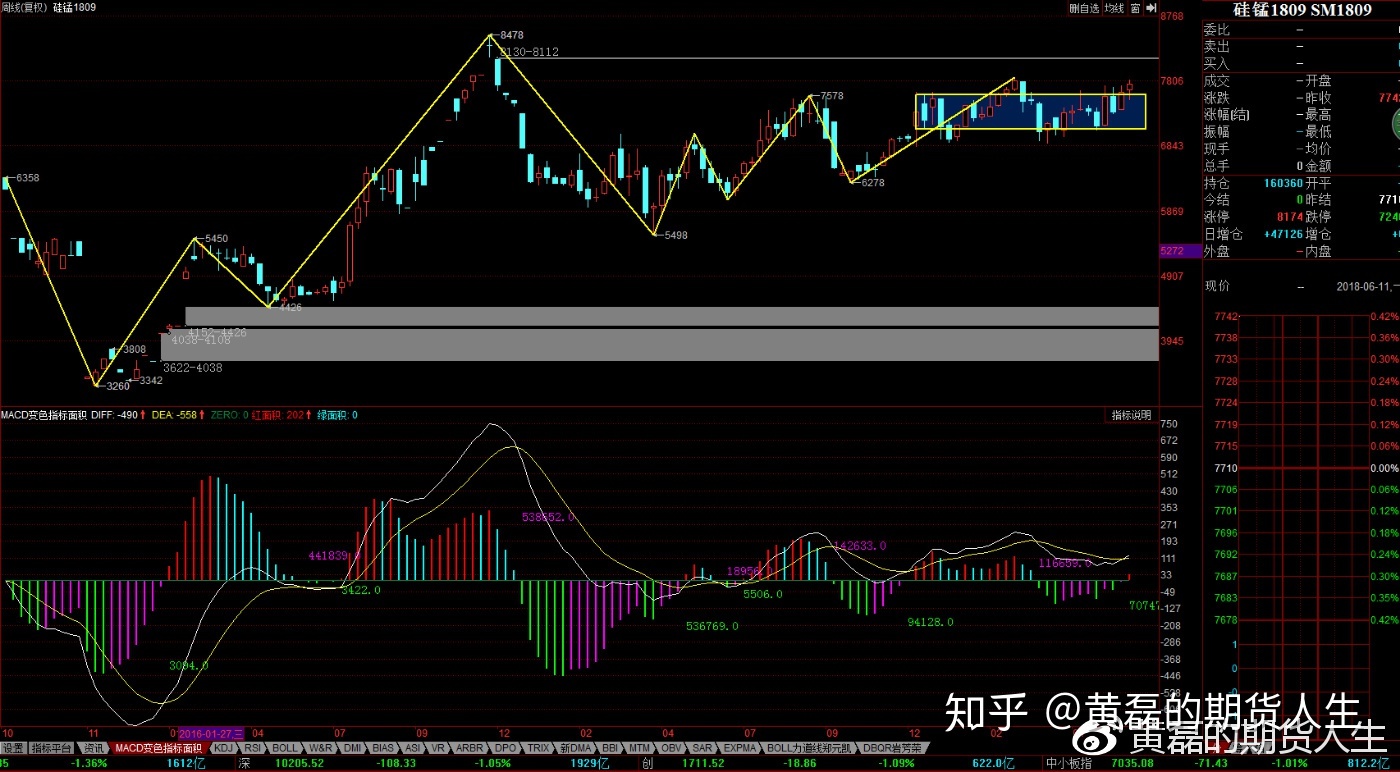Switch to the BOLL indicator tab
The image size is (1400, 772).
285,748
